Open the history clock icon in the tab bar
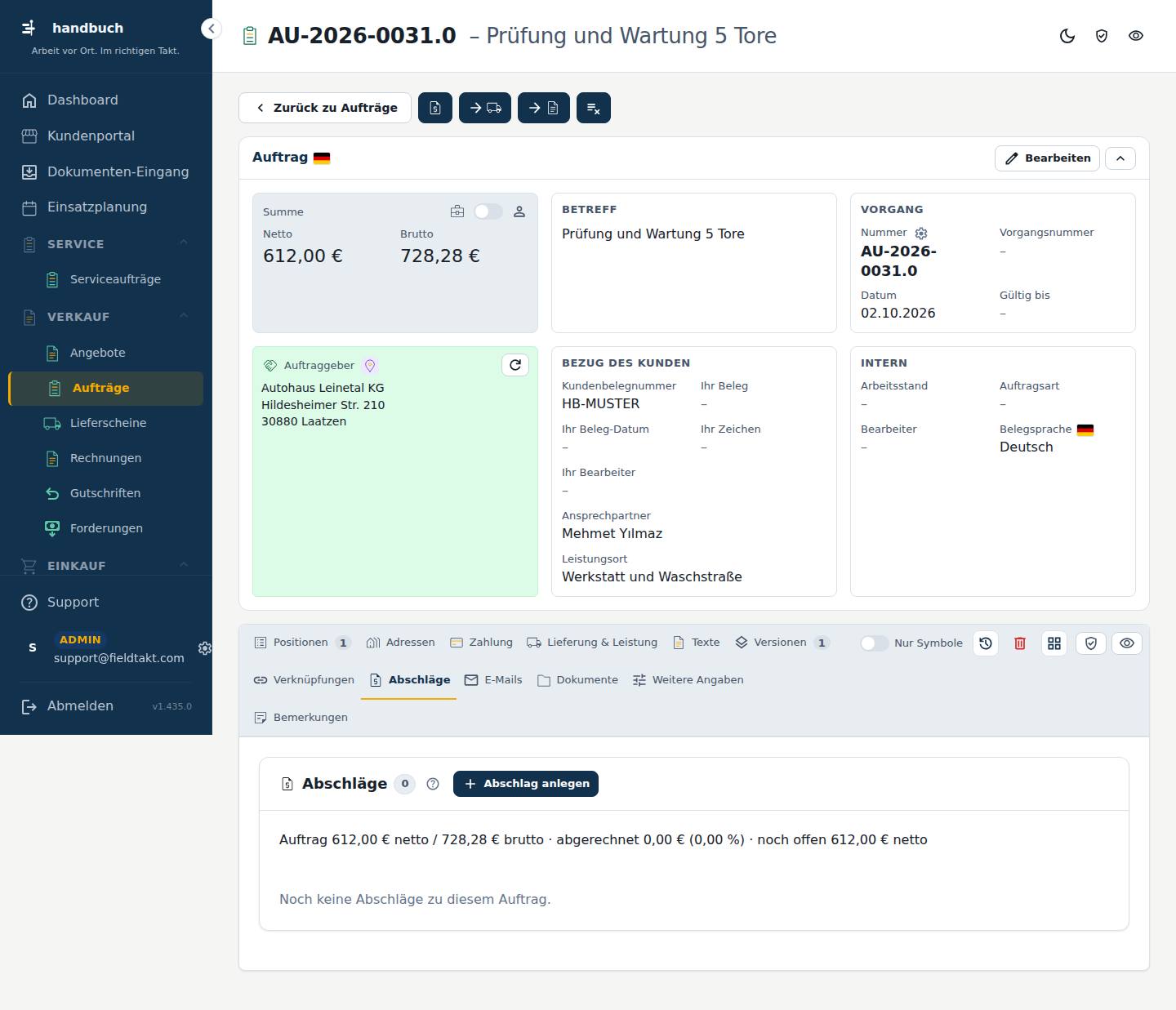The image size is (1176, 1010). pyautogui.click(x=986, y=643)
